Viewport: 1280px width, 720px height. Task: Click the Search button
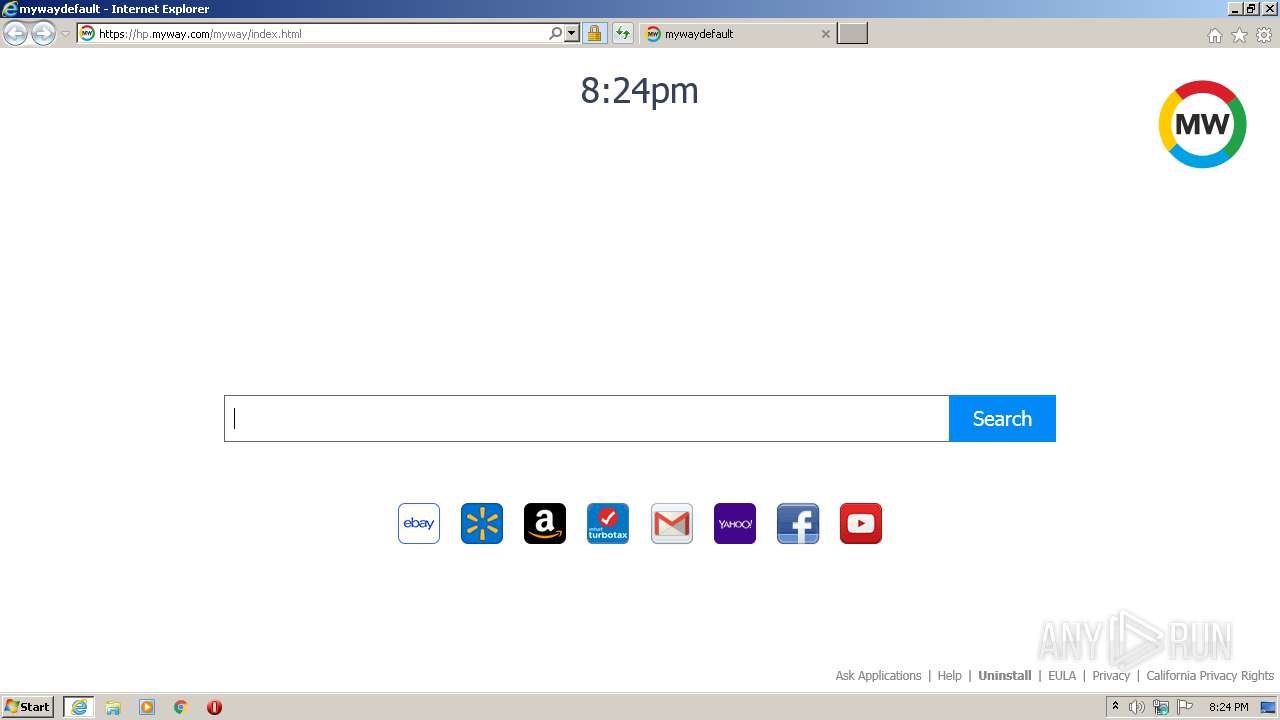1002,418
